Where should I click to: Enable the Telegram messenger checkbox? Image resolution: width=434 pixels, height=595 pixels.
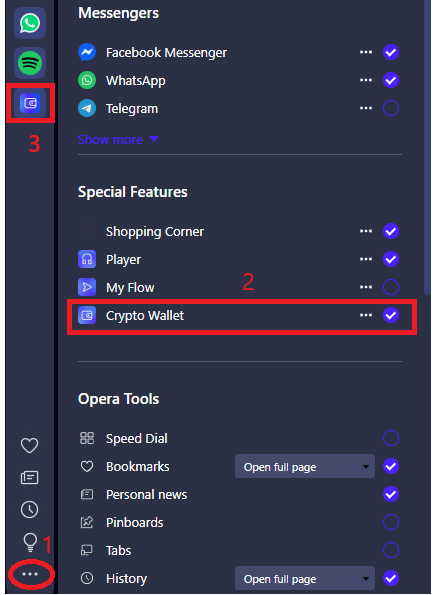pos(391,108)
